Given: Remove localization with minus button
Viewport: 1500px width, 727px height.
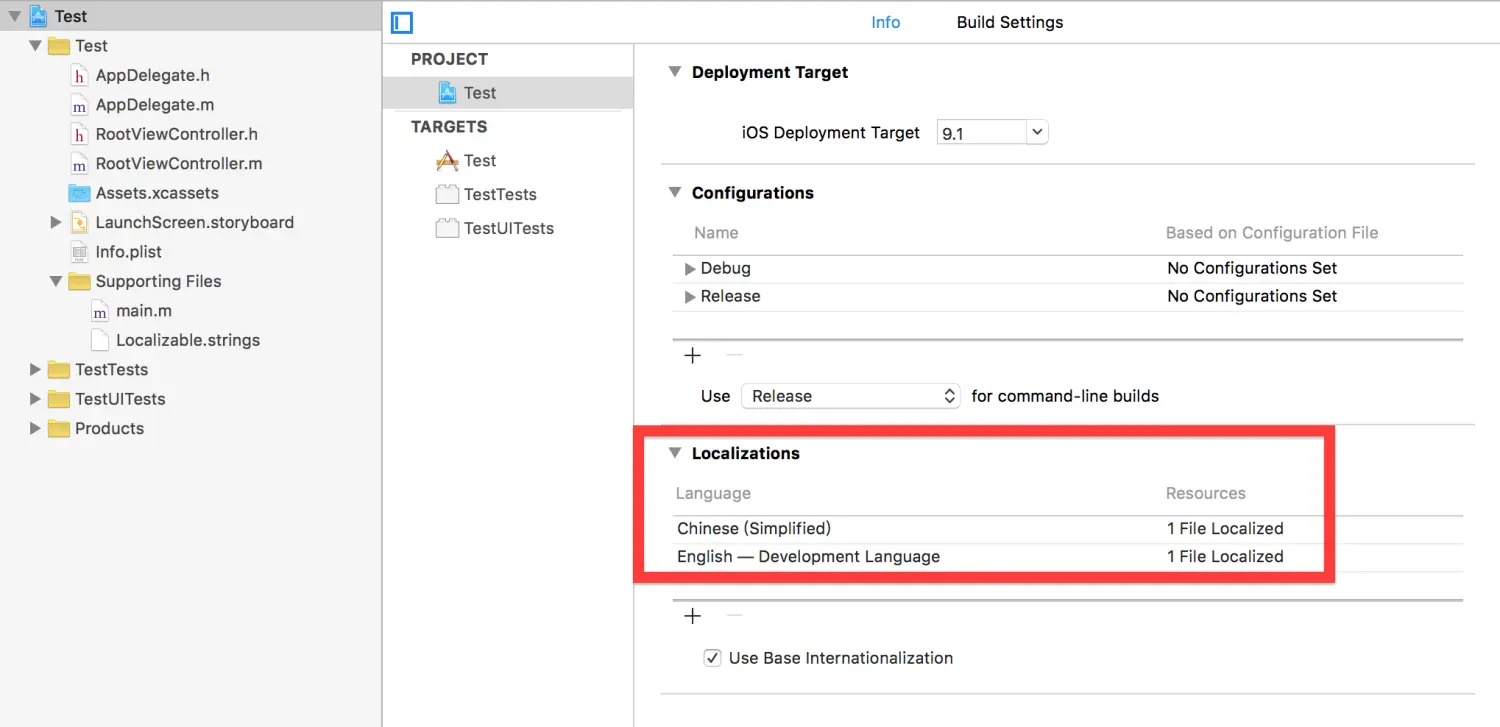Looking at the screenshot, I should pos(734,616).
